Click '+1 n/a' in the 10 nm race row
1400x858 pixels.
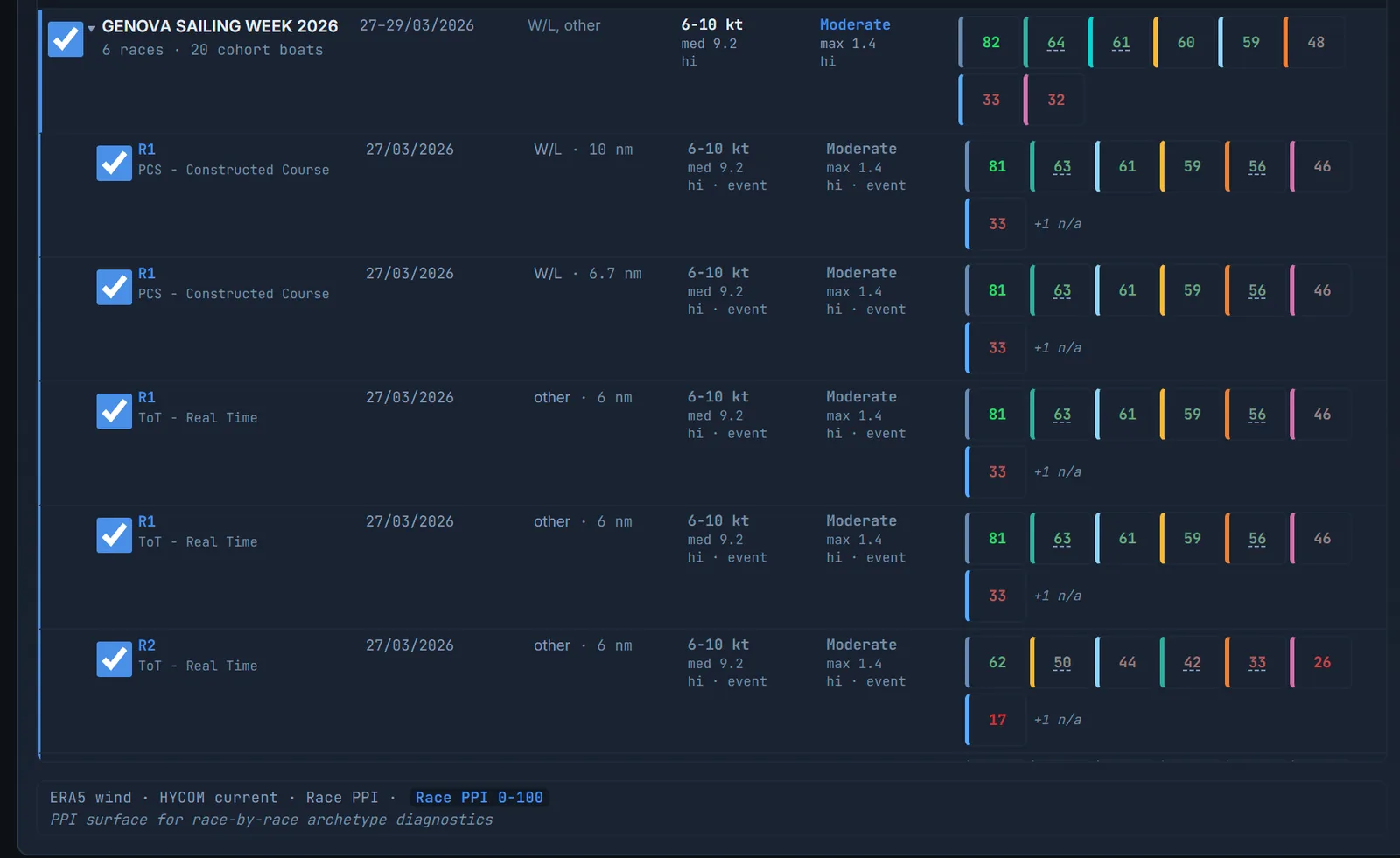coord(1058,224)
